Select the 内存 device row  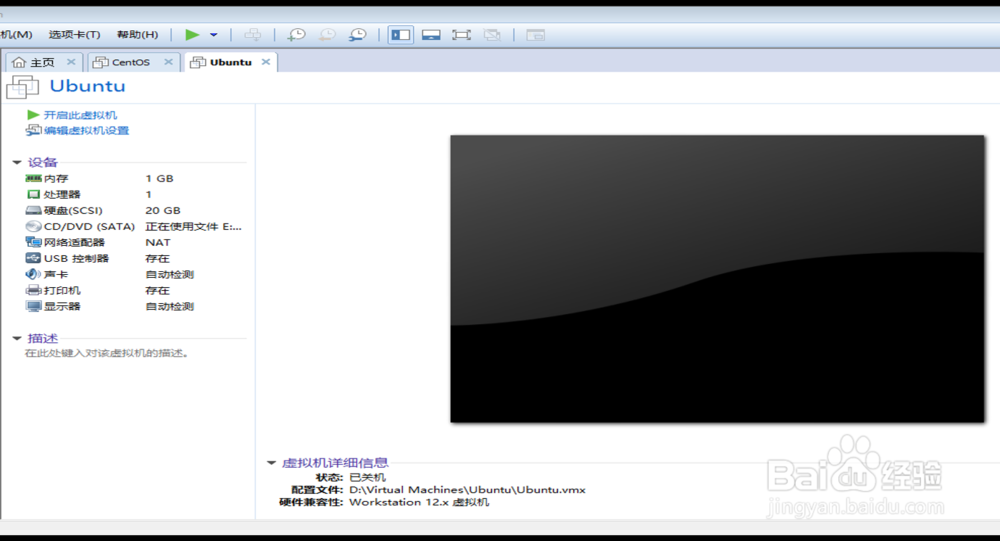pos(134,179)
